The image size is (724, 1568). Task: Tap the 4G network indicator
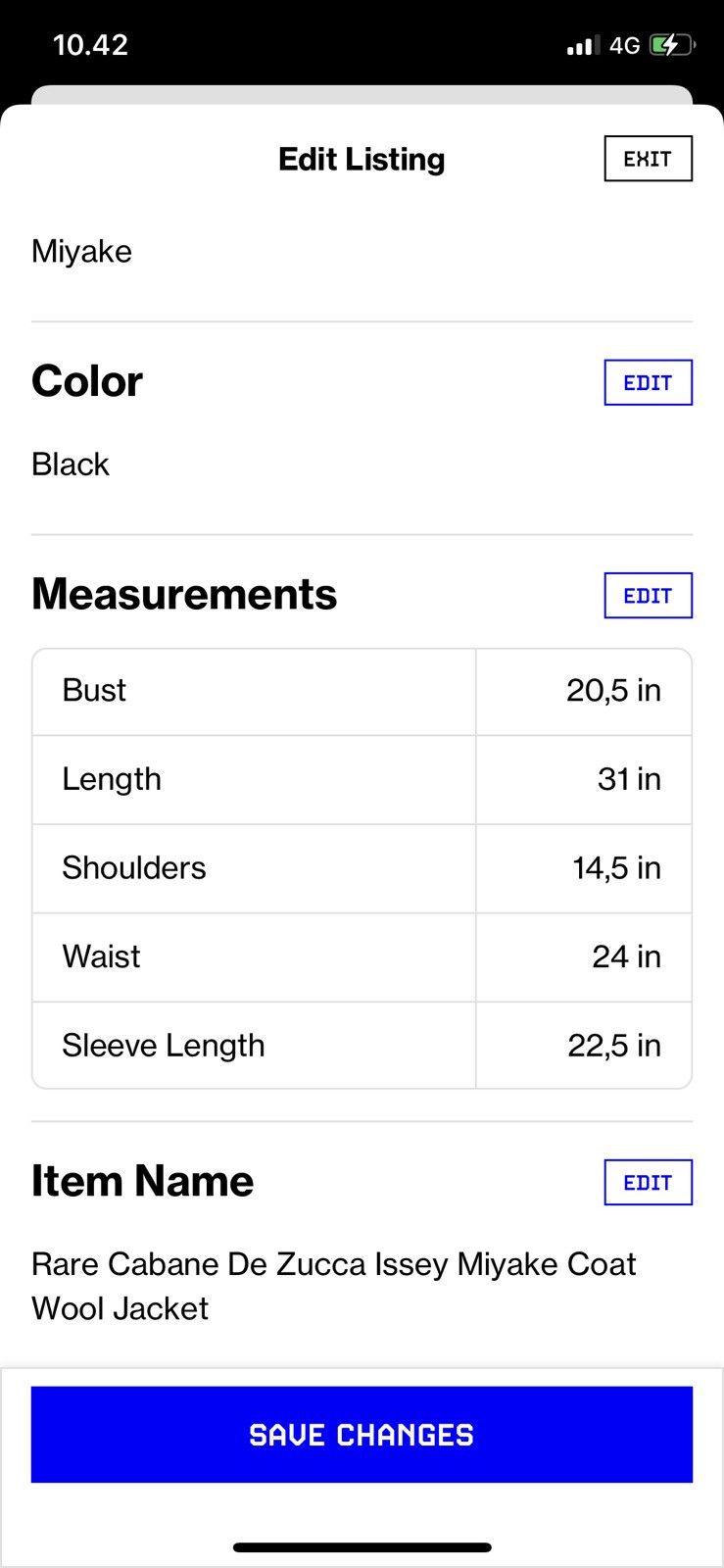click(624, 45)
